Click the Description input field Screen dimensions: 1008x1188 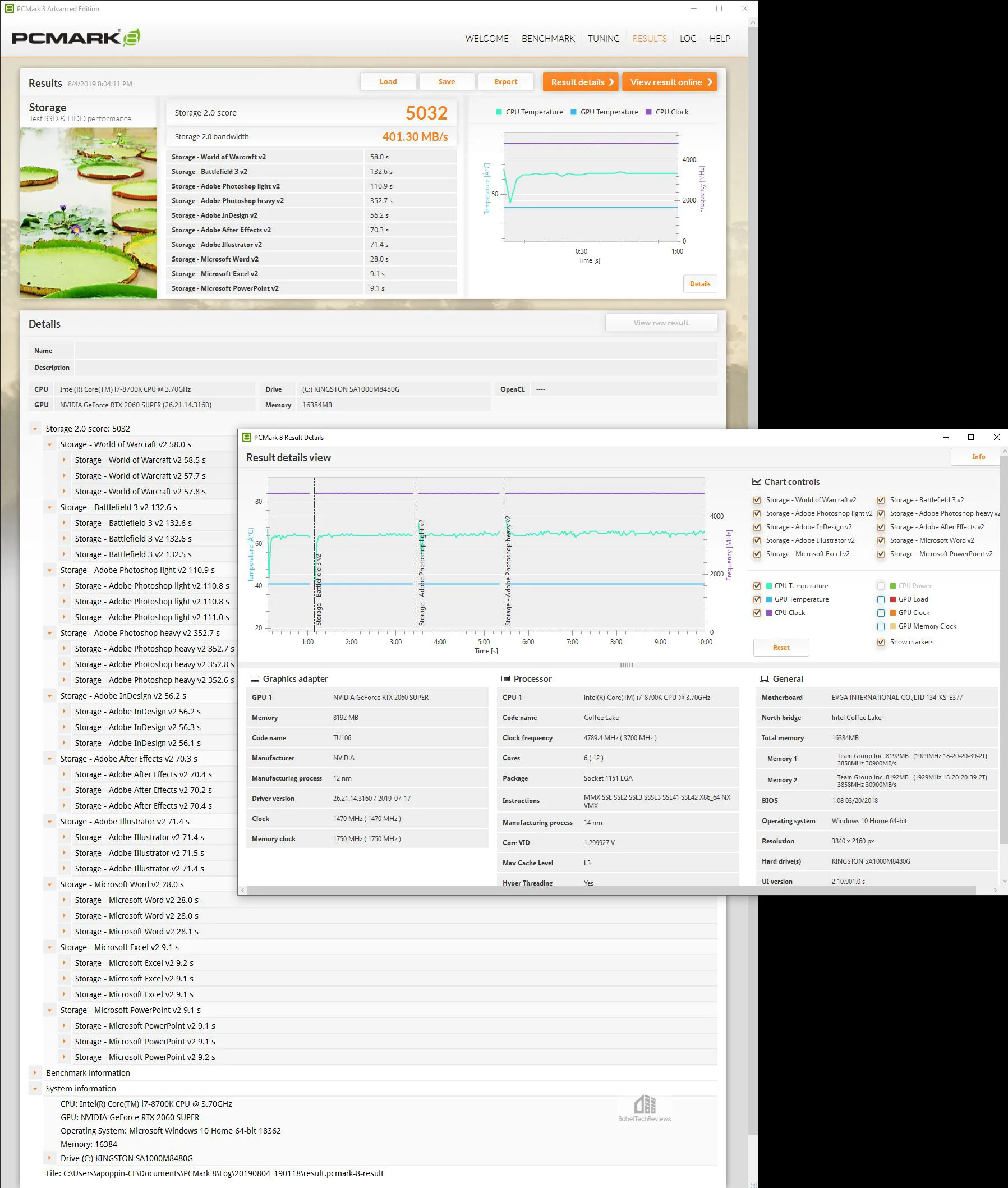(396, 368)
